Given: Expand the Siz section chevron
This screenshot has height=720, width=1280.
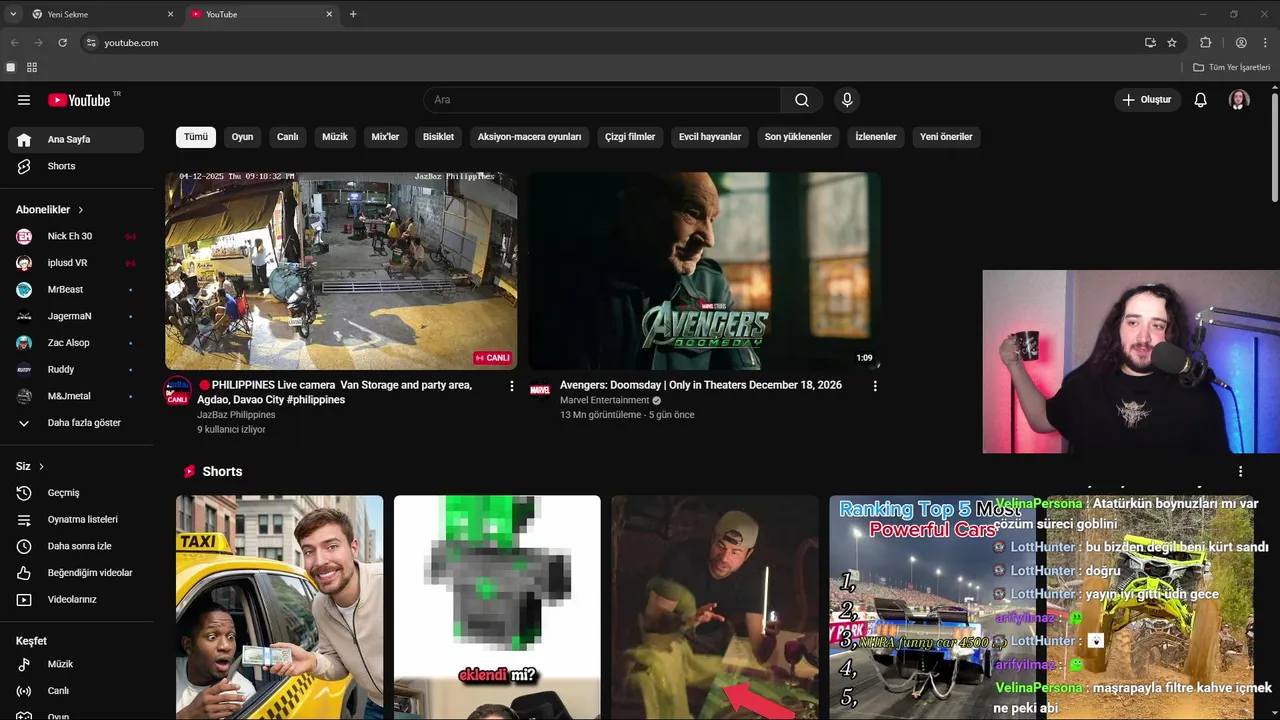Looking at the screenshot, I should 41,467.
